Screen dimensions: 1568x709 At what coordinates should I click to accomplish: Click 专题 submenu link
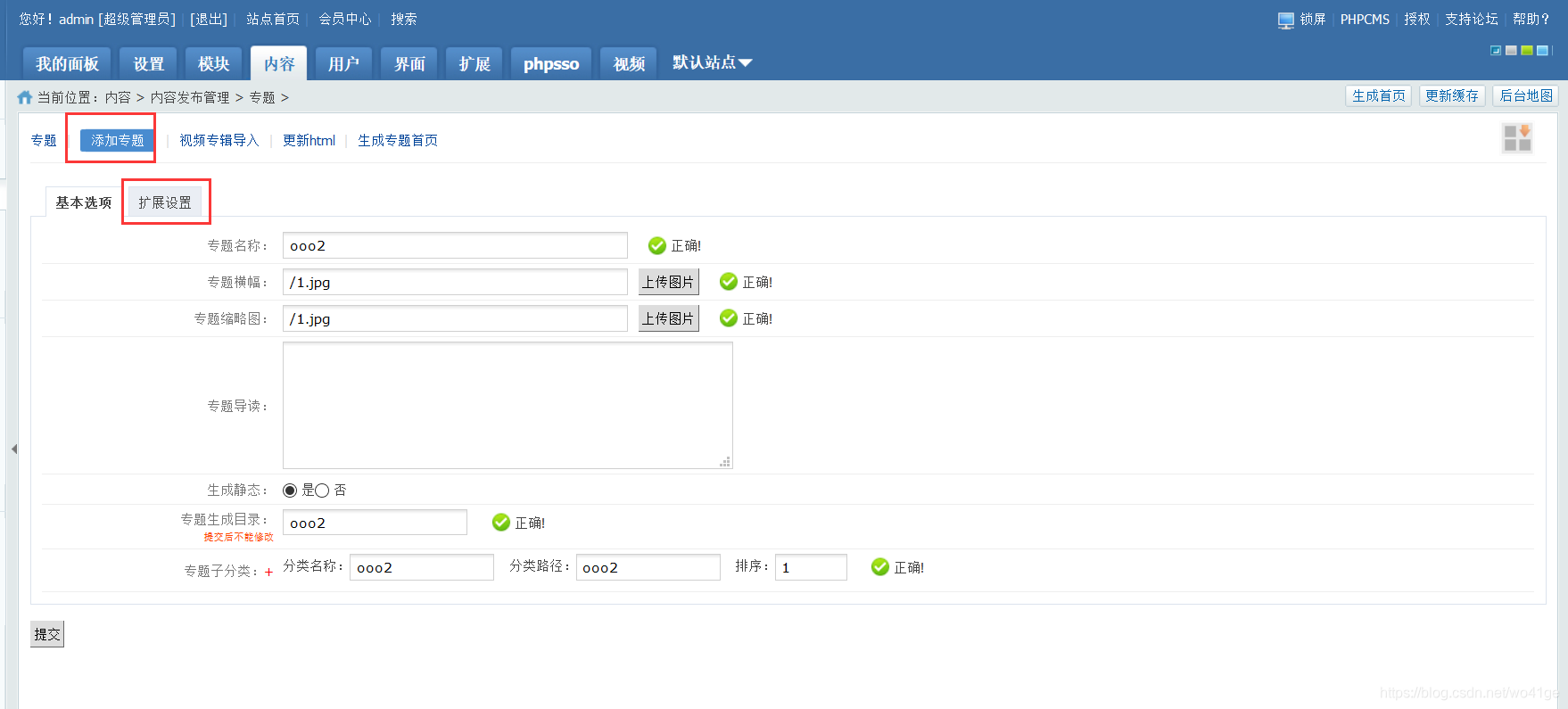pos(44,140)
